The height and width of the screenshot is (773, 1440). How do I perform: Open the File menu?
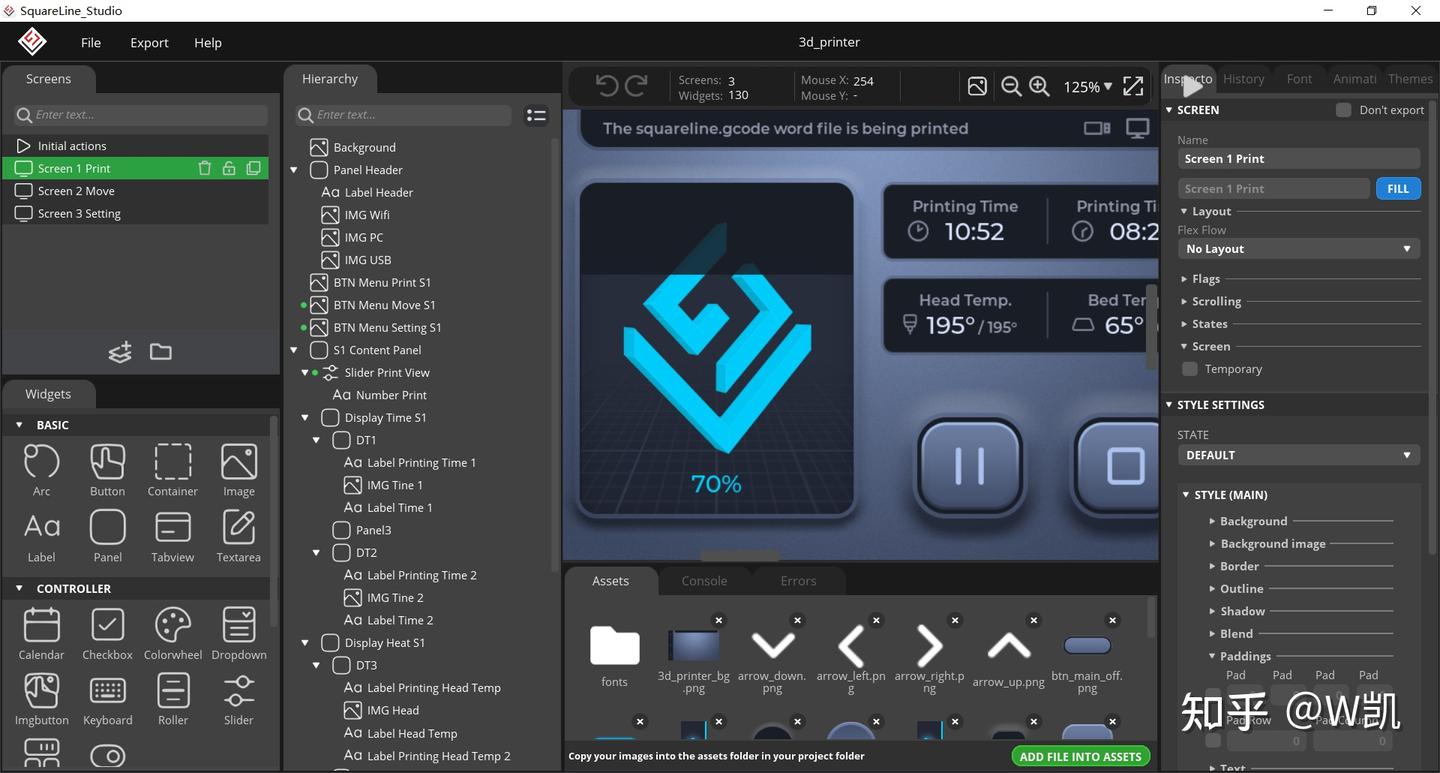[x=91, y=43]
